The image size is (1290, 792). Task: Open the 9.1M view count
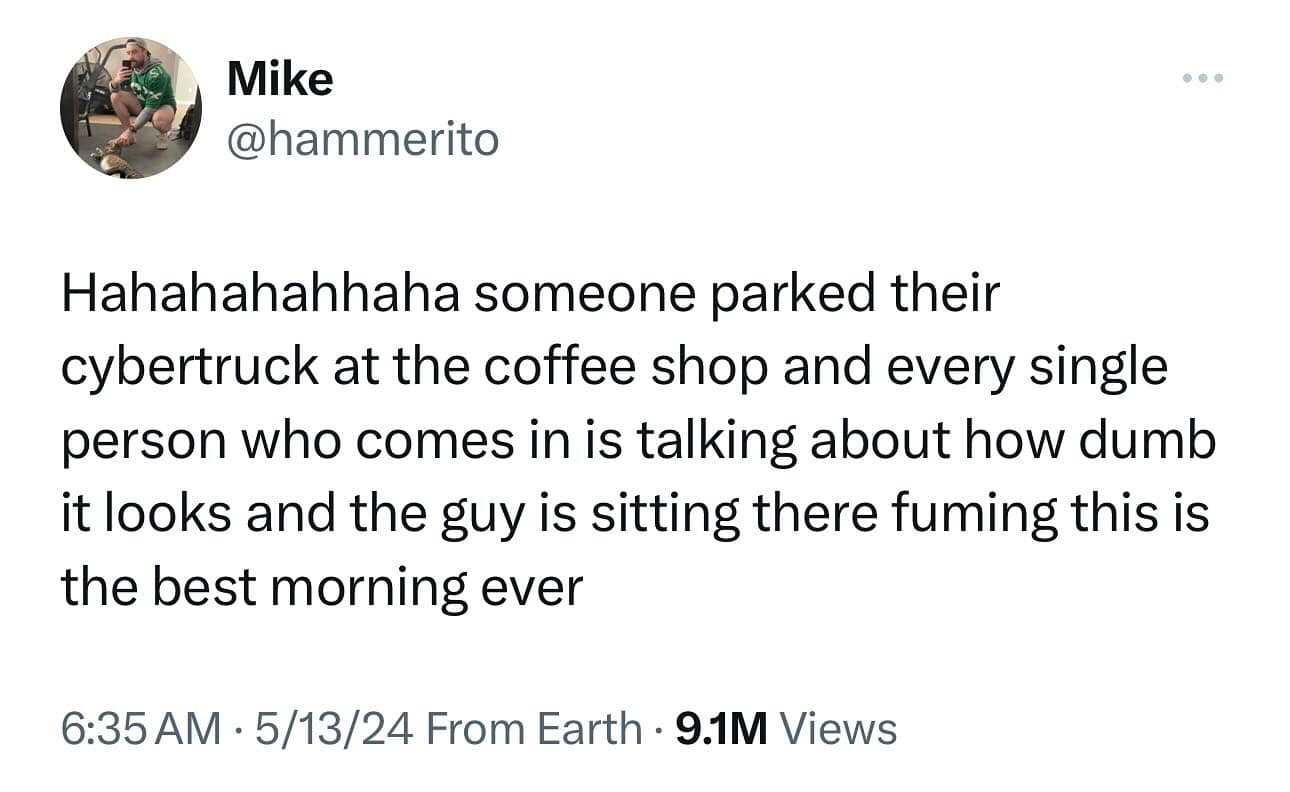721,729
